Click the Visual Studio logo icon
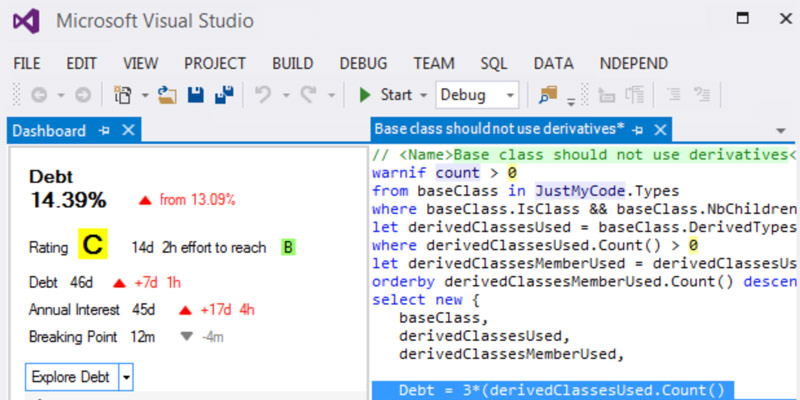The height and width of the screenshot is (400, 800). click(x=27, y=21)
